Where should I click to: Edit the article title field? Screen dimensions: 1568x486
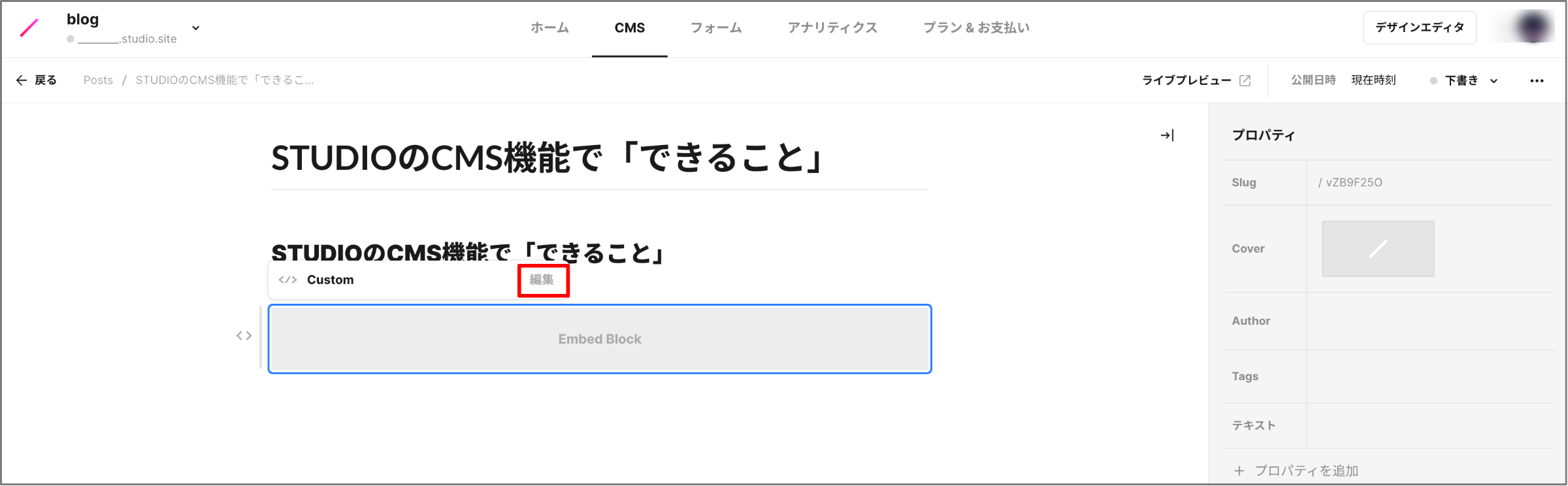600,158
